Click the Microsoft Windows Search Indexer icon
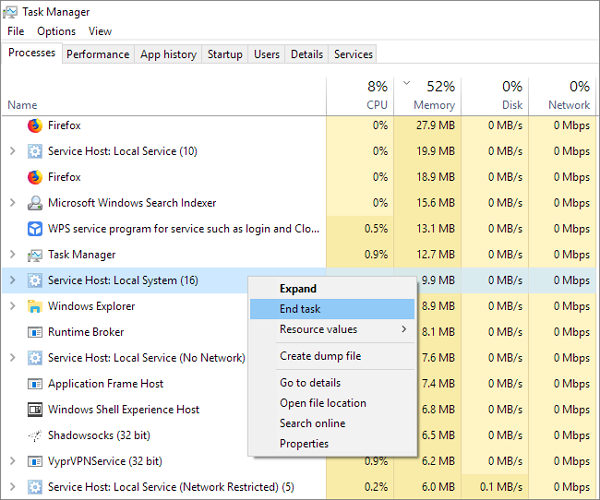This screenshot has width=600, height=500. (35, 203)
